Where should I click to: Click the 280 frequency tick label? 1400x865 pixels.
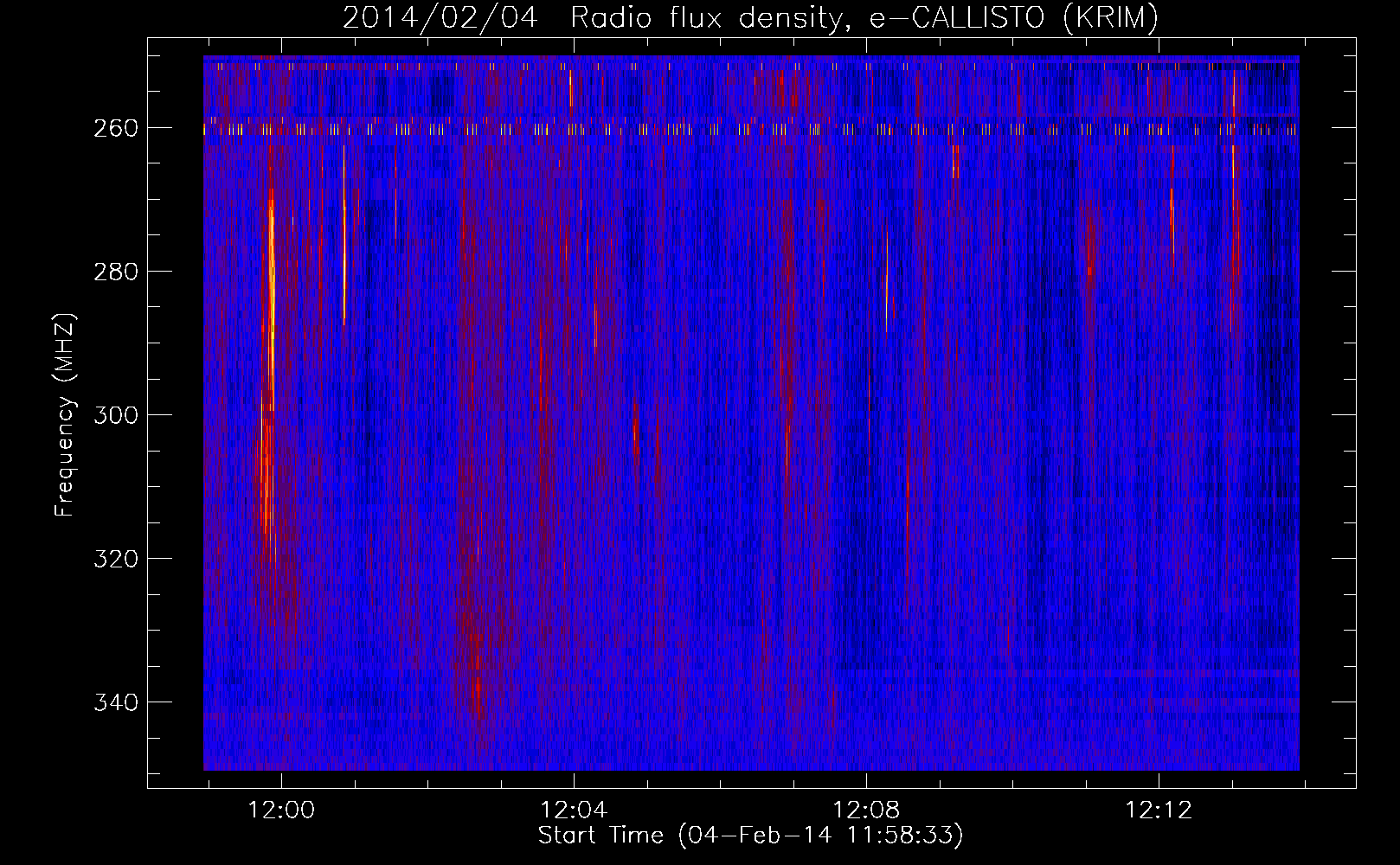click(115, 272)
